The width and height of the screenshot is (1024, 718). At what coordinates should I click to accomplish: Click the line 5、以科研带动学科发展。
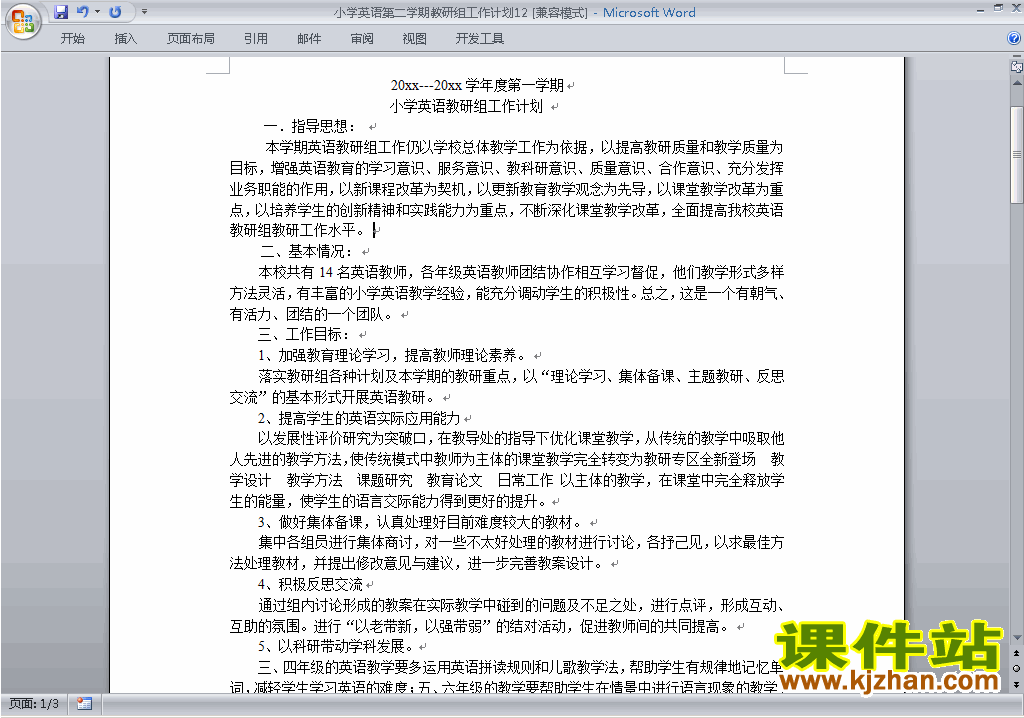tap(336, 647)
